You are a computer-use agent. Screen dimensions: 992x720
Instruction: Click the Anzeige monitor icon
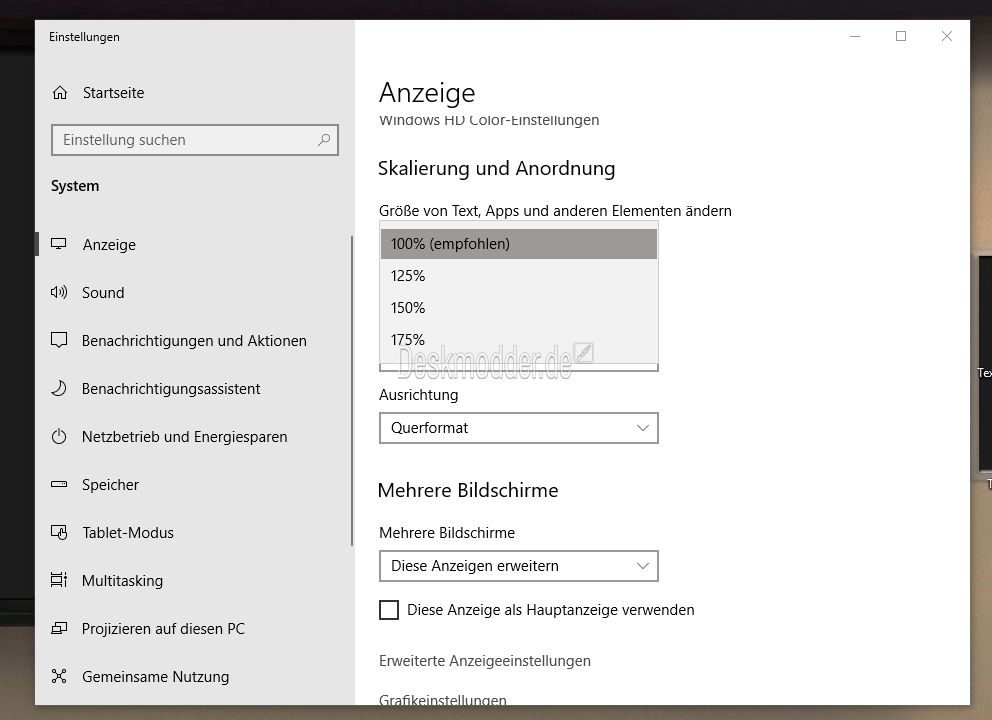(x=59, y=244)
